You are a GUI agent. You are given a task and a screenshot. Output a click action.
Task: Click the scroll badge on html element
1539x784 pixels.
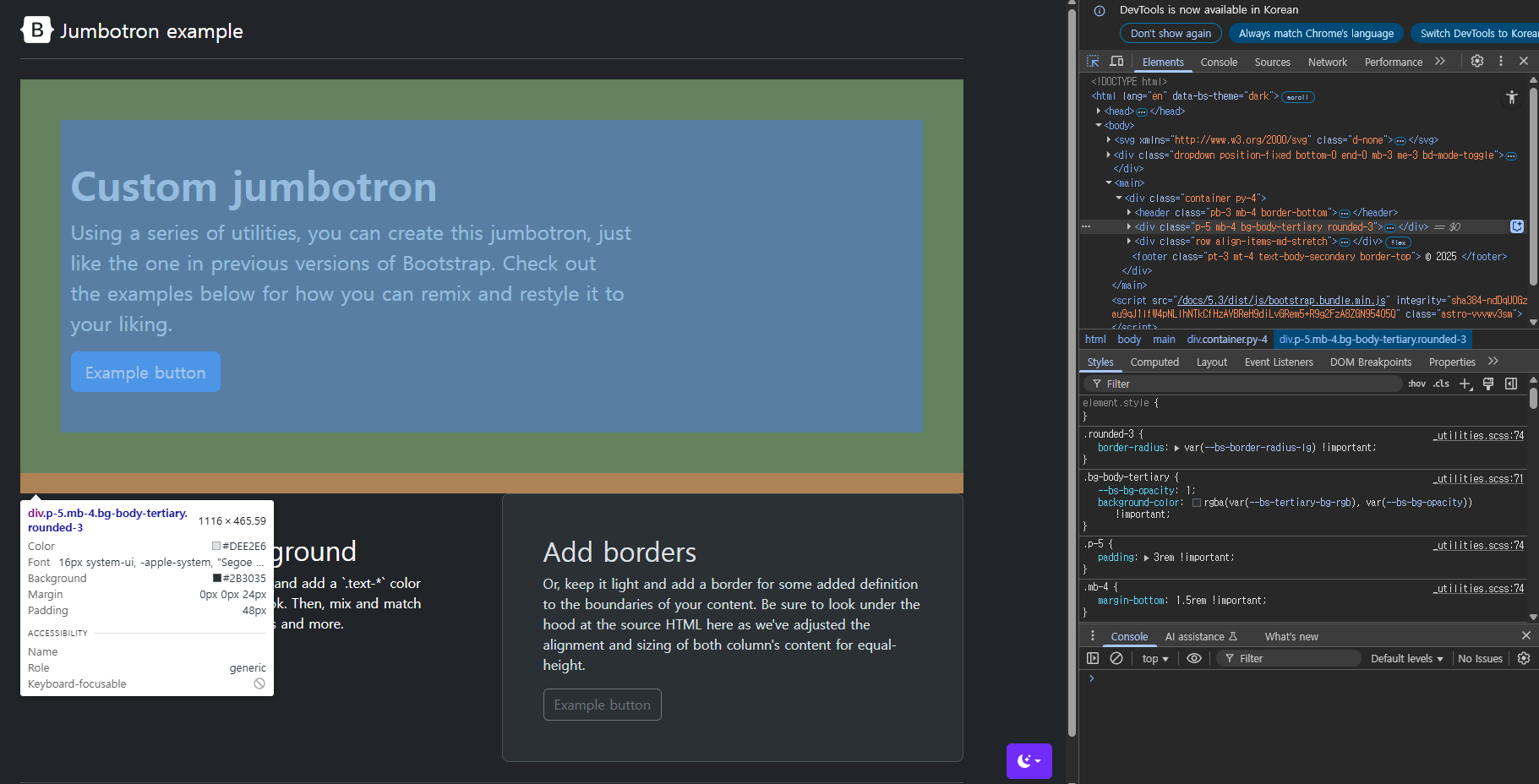(1298, 97)
